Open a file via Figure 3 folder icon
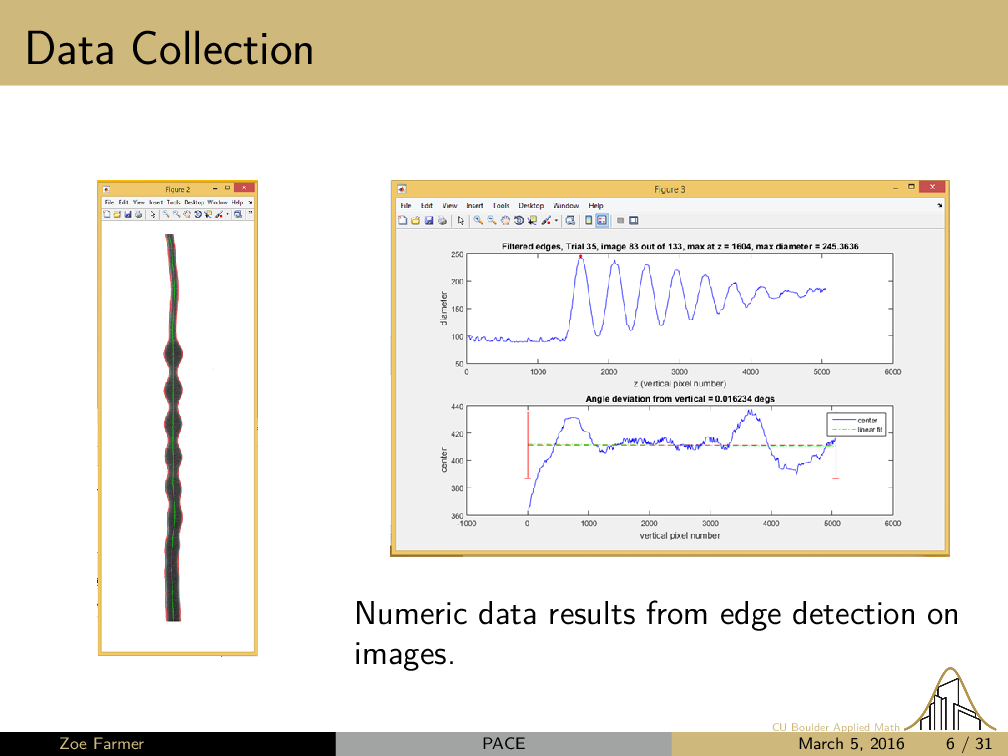1008x756 pixels. (x=415, y=220)
